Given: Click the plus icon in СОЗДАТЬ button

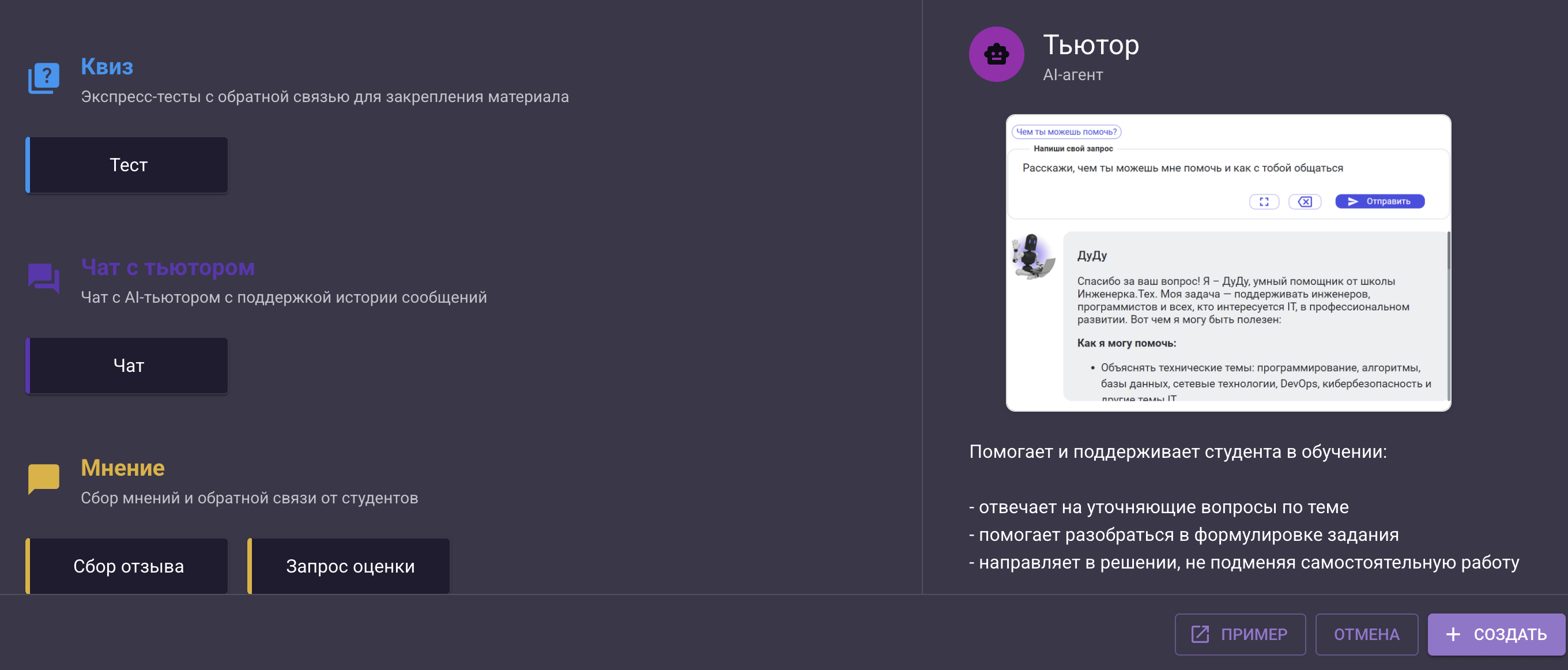Looking at the screenshot, I should pyautogui.click(x=1453, y=634).
